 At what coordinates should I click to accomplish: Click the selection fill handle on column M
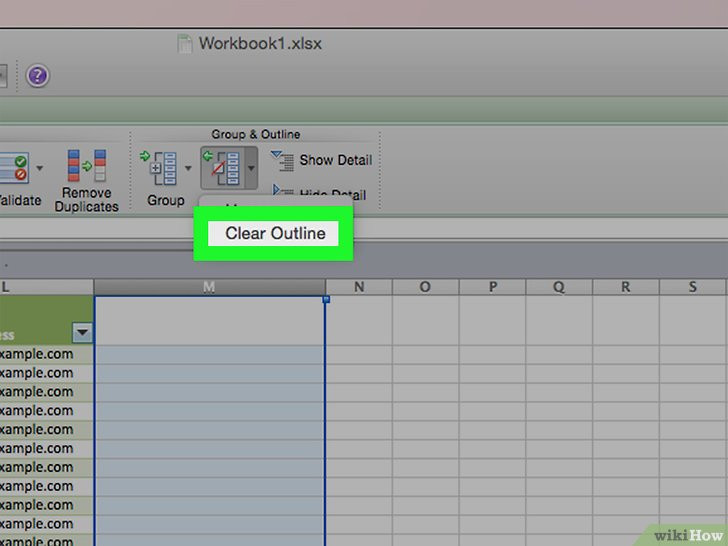pyautogui.click(x=326, y=299)
